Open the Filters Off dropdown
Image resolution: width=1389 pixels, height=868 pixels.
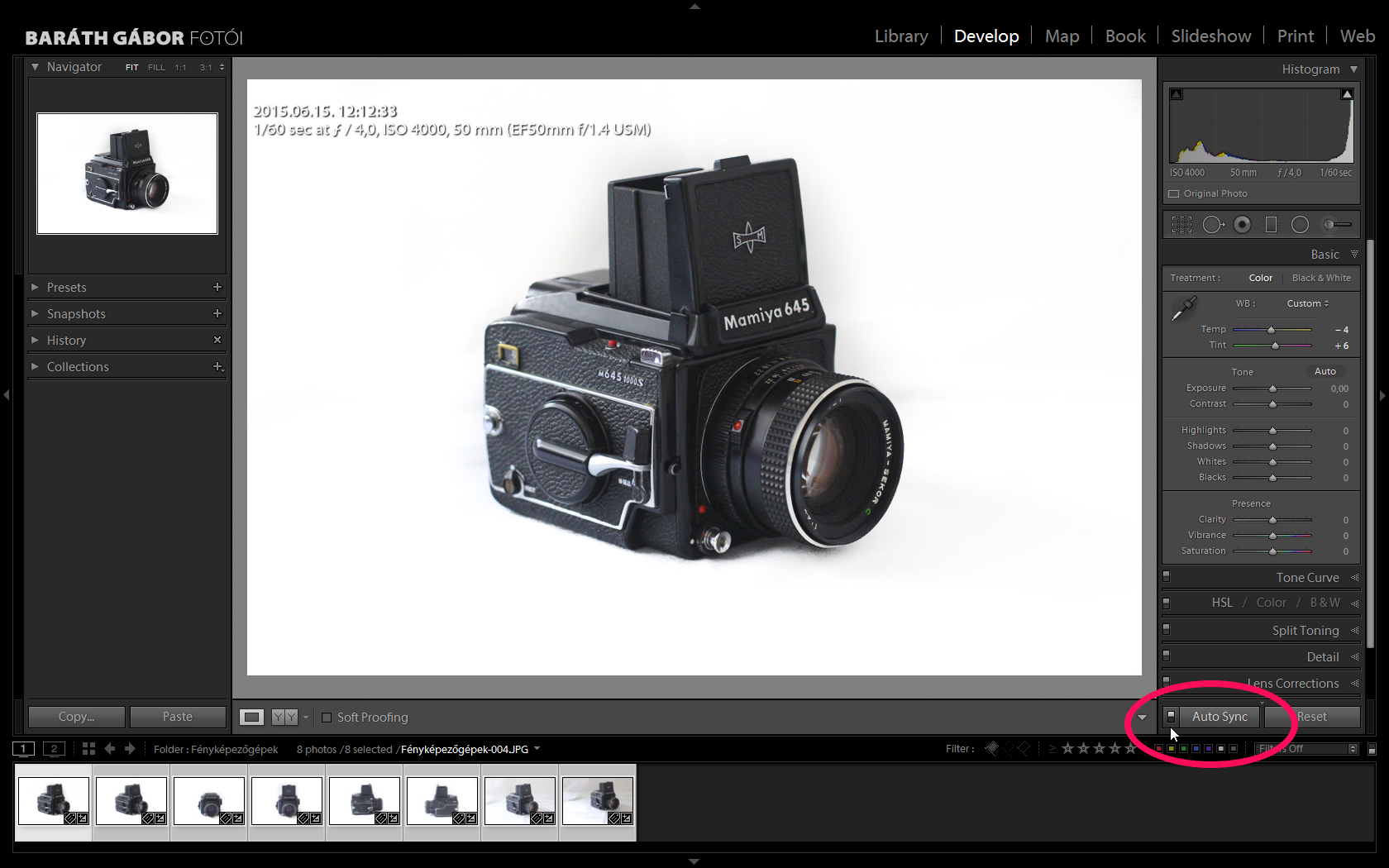pyautogui.click(x=1306, y=749)
